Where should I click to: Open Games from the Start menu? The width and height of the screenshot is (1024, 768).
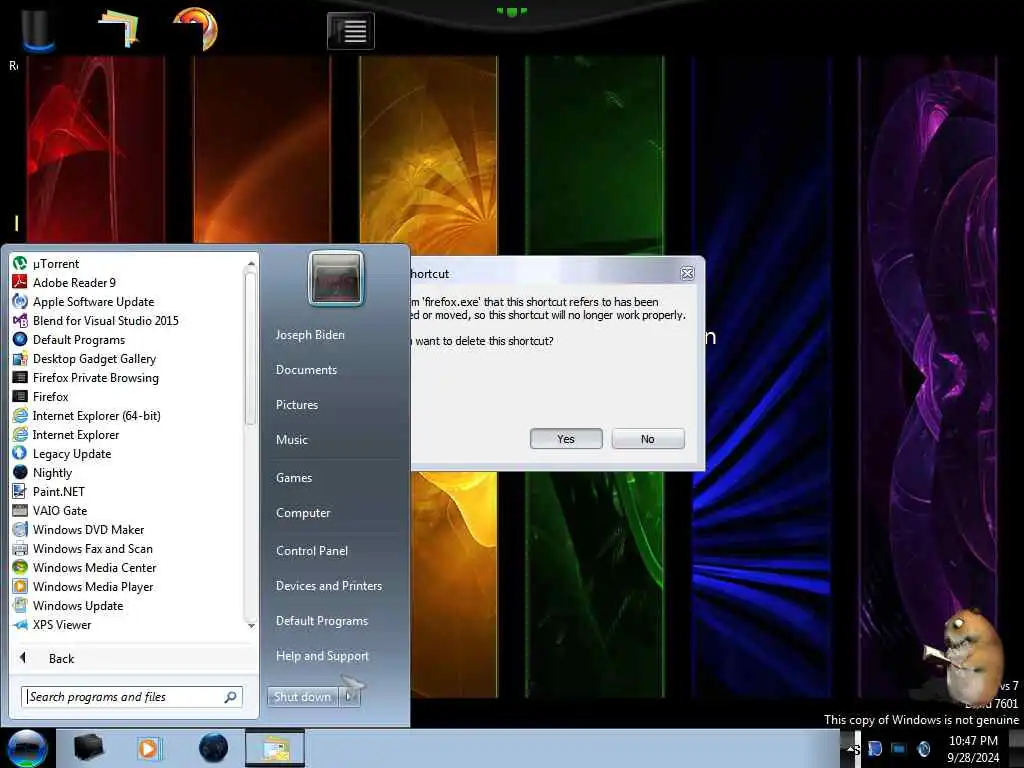point(294,477)
